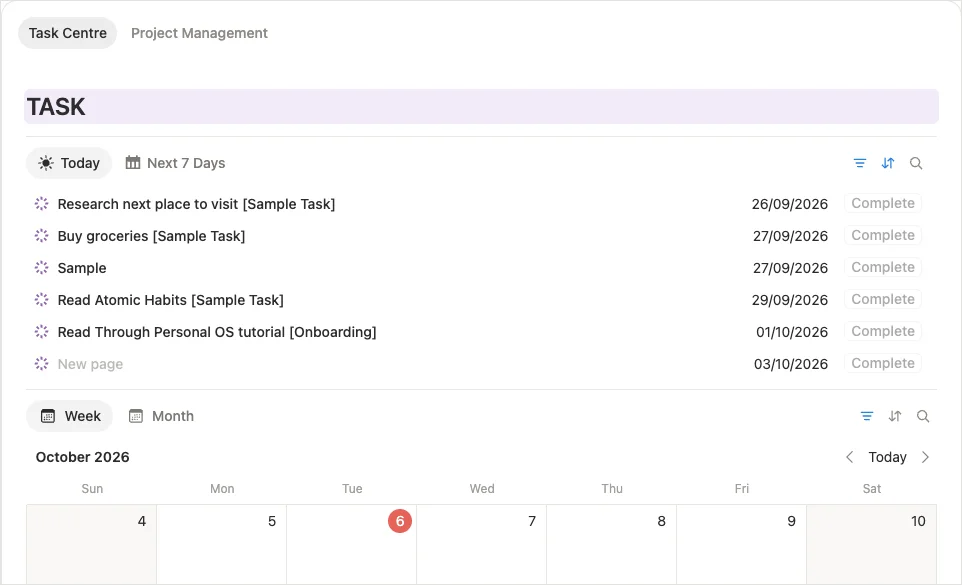This screenshot has height=585, width=962.
Task: Click status icon of Read Atomic Habits task
Action: tap(41, 299)
